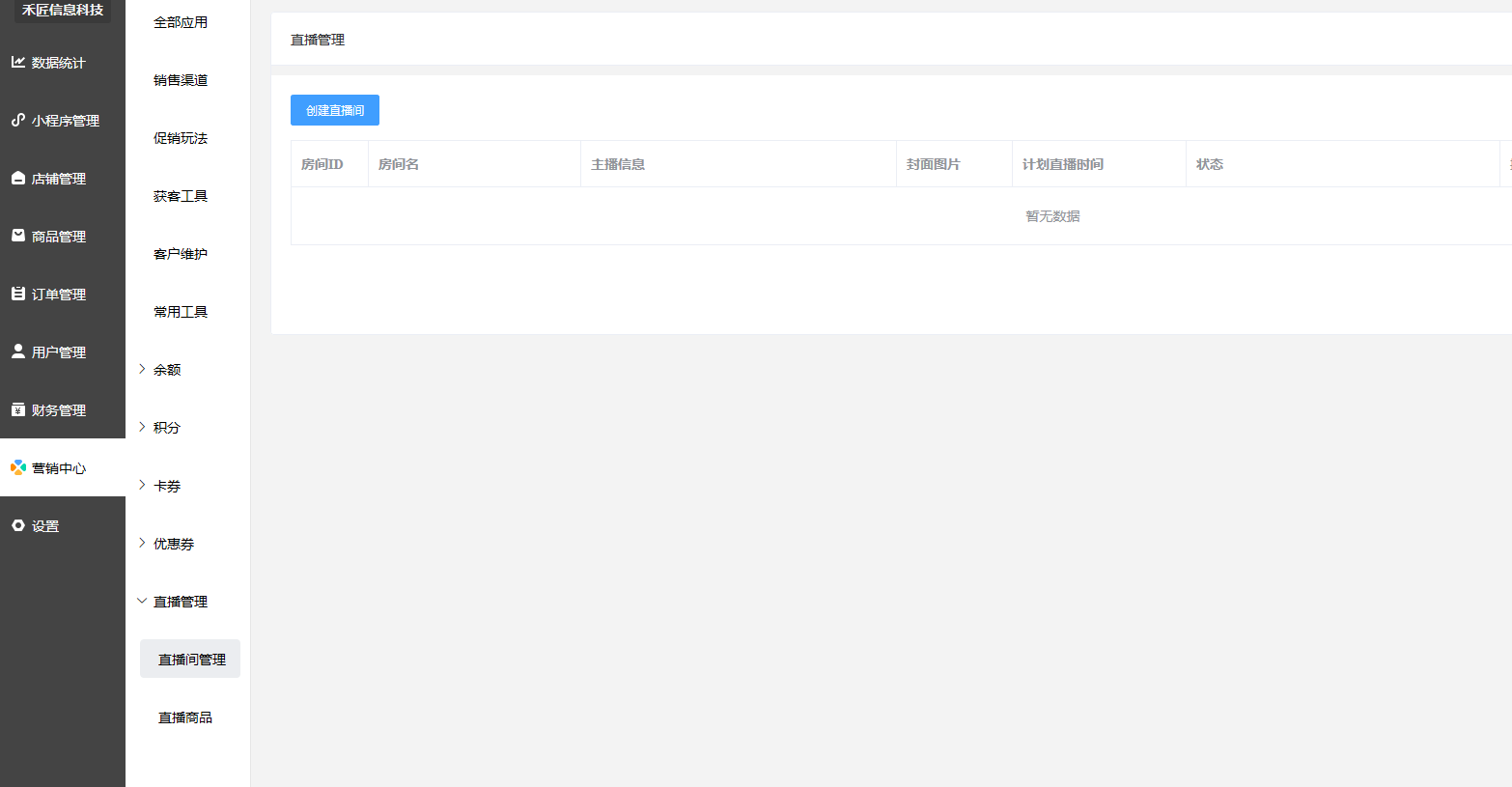Expand the 余额 submenu chevron
The height and width of the screenshot is (787, 1512).
[x=142, y=369]
